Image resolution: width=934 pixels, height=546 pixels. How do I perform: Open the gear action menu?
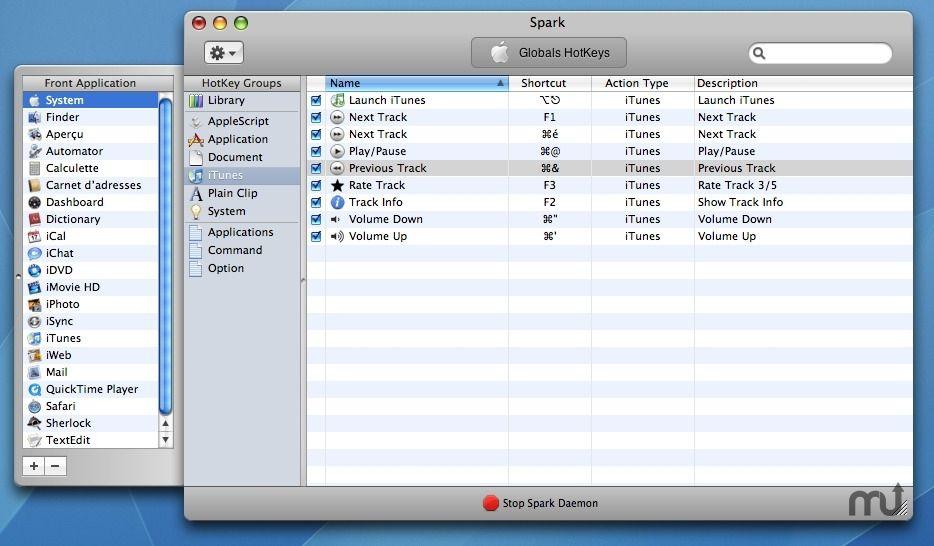click(x=223, y=53)
